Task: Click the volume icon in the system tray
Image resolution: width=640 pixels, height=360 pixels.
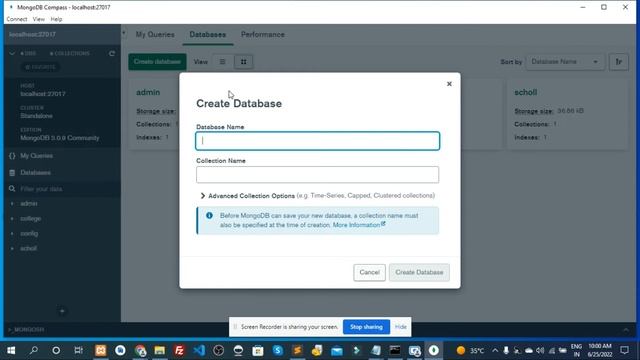Action: (540, 350)
